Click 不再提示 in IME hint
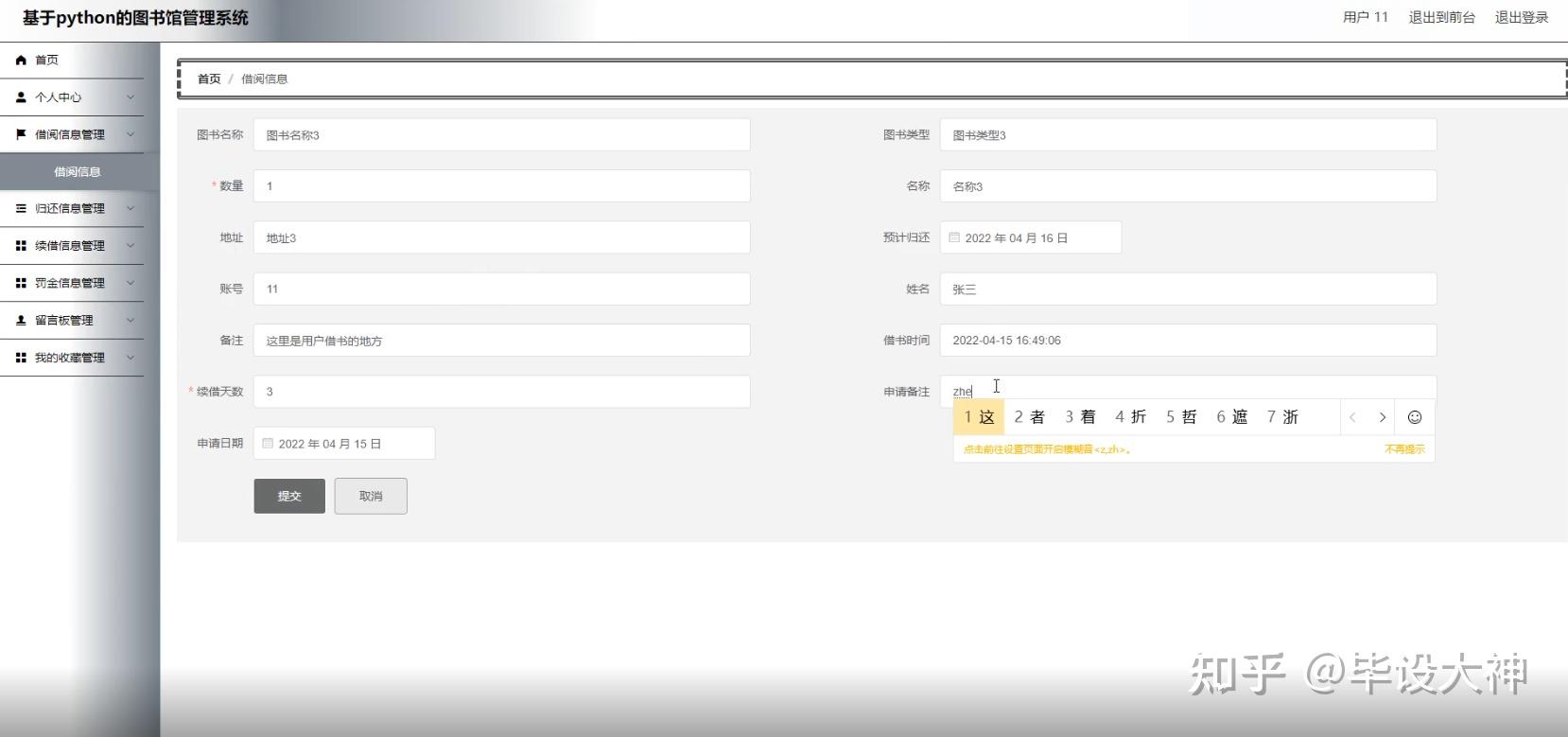The image size is (1568, 737). 1404,449
